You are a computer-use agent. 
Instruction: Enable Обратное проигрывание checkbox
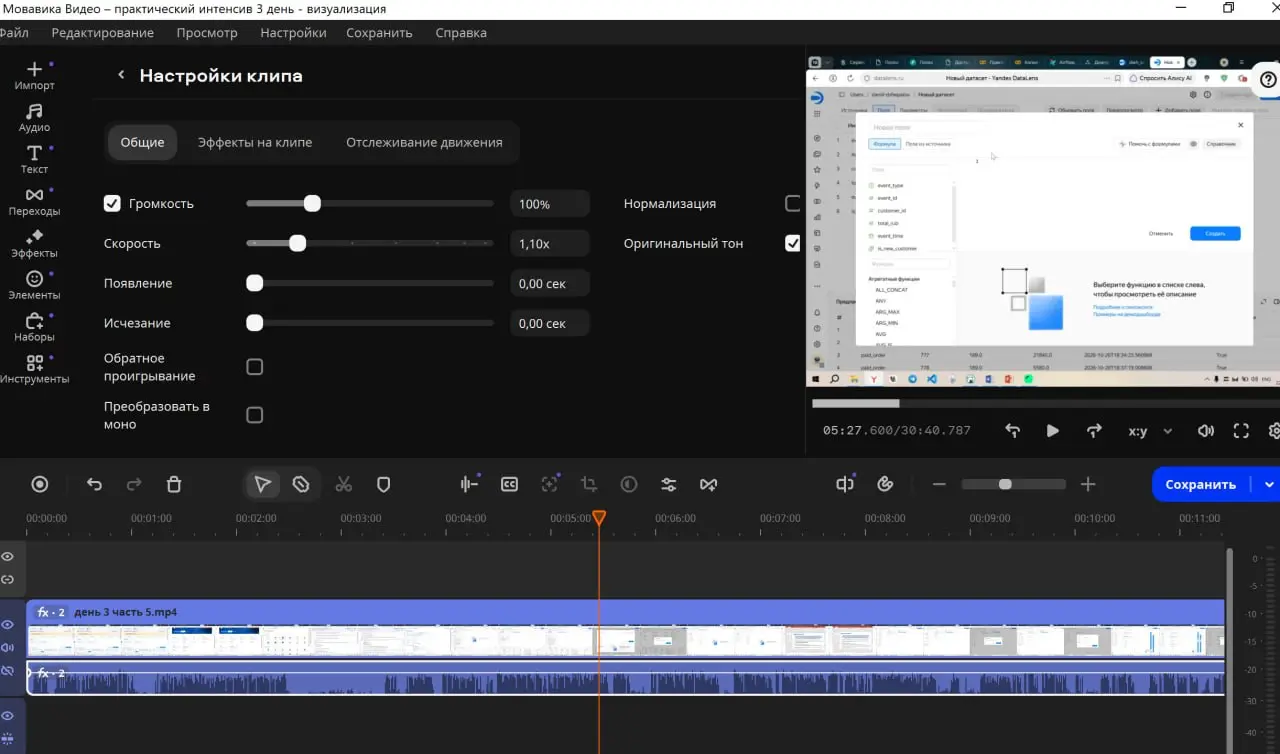tap(255, 367)
